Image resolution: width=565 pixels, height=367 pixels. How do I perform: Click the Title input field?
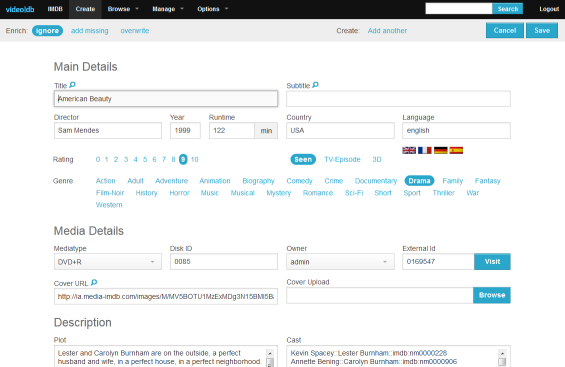(166, 99)
